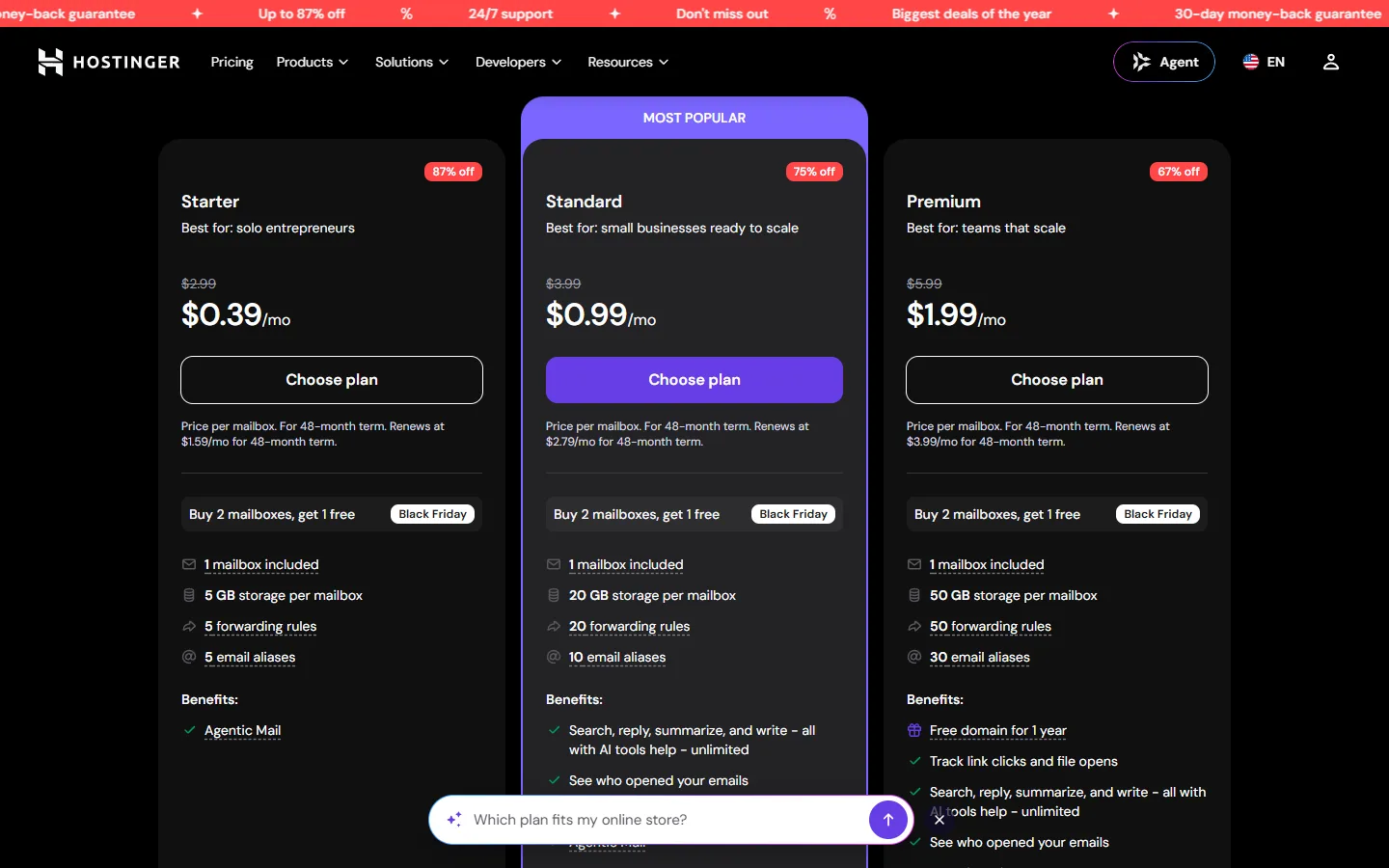
Task: Click the sparkle icon in chat box
Action: (x=453, y=820)
